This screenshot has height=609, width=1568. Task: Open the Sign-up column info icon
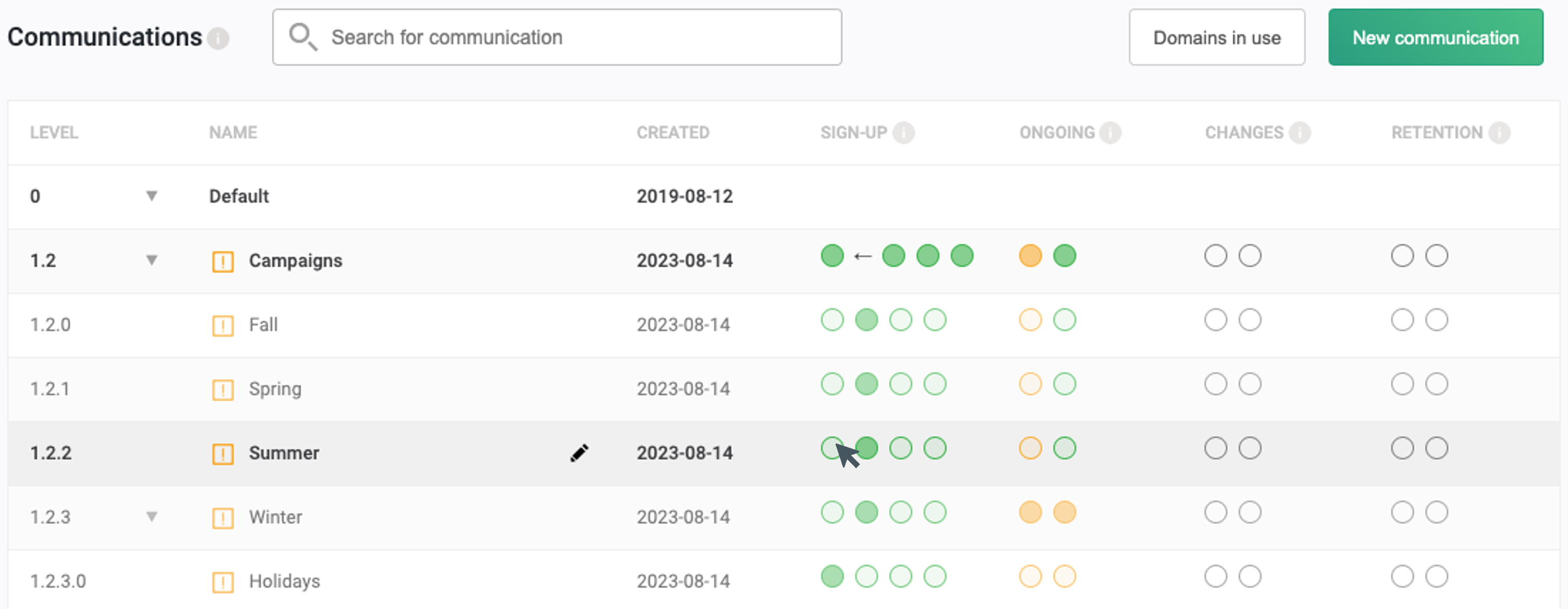coord(903,132)
